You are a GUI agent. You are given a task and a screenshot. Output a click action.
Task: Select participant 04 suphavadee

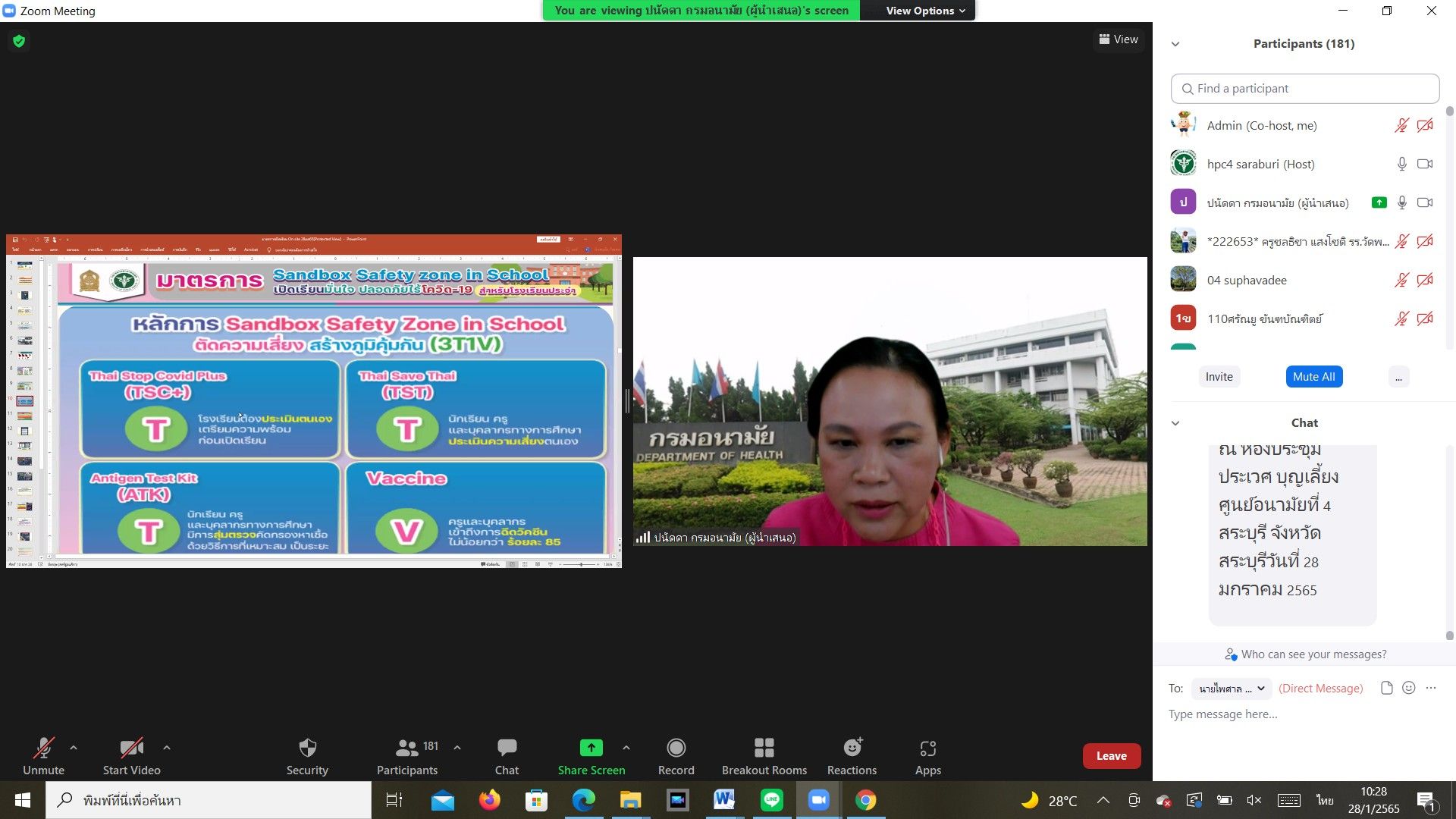[1301, 280]
